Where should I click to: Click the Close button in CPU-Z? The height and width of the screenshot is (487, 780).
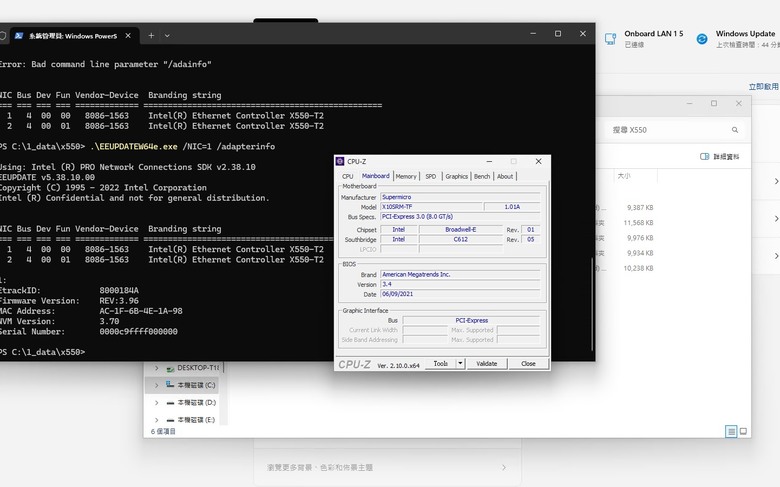528,364
